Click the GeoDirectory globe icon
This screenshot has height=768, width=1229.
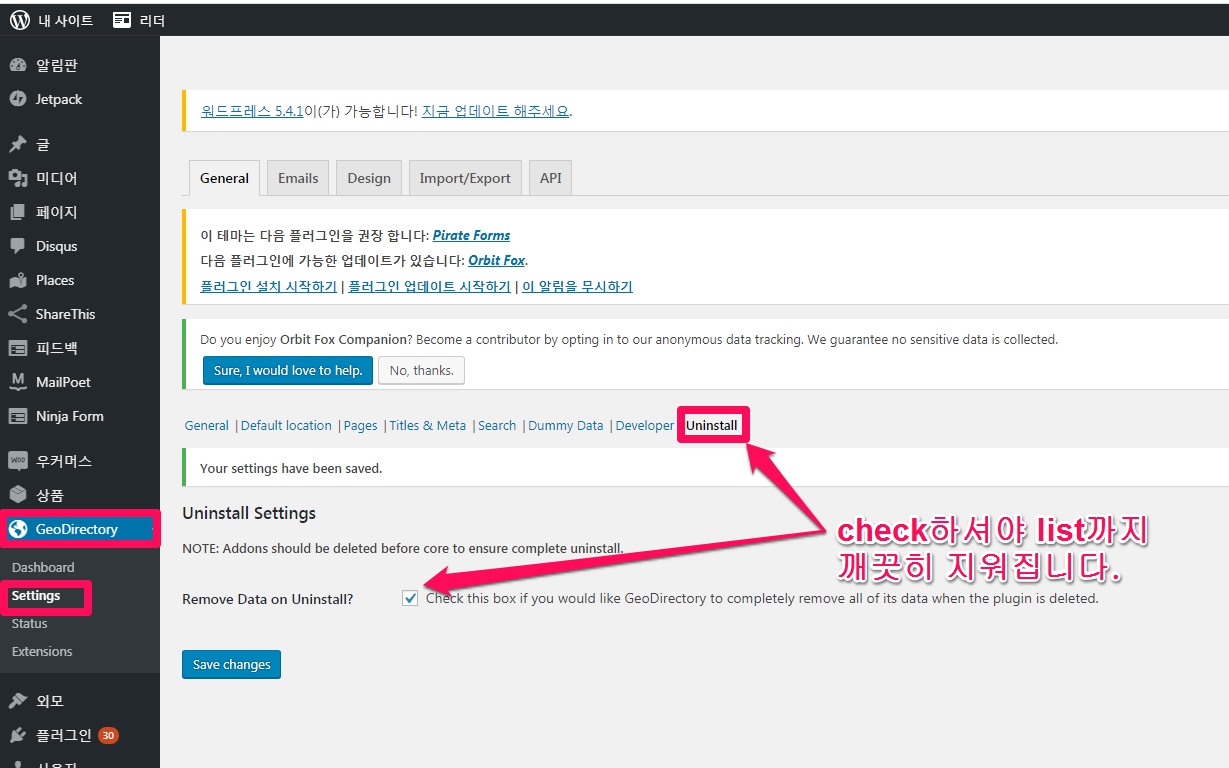point(18,529)
